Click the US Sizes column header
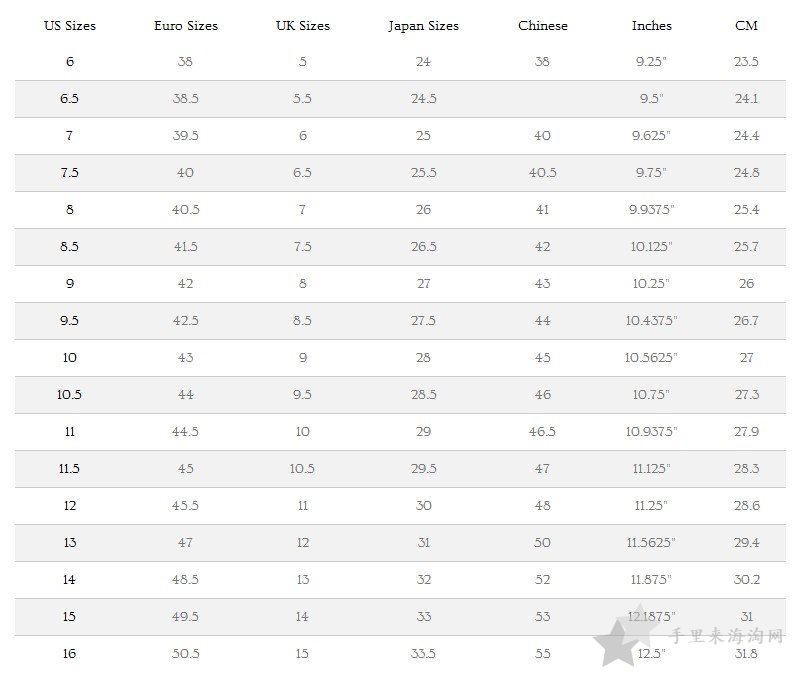The image size is (796, 682). coord(70,26)
